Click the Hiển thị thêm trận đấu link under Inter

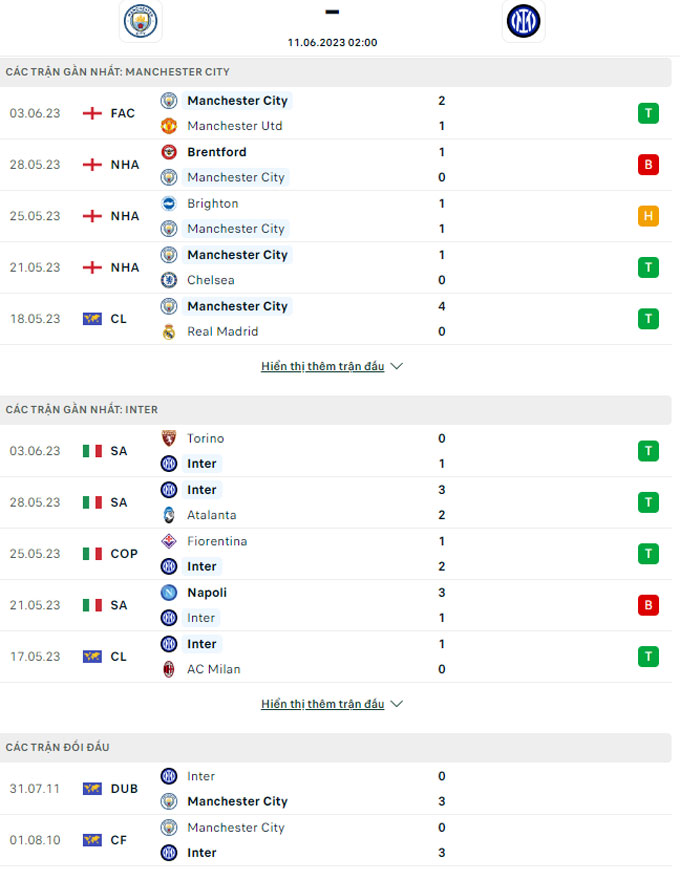(x=322, y=703)
